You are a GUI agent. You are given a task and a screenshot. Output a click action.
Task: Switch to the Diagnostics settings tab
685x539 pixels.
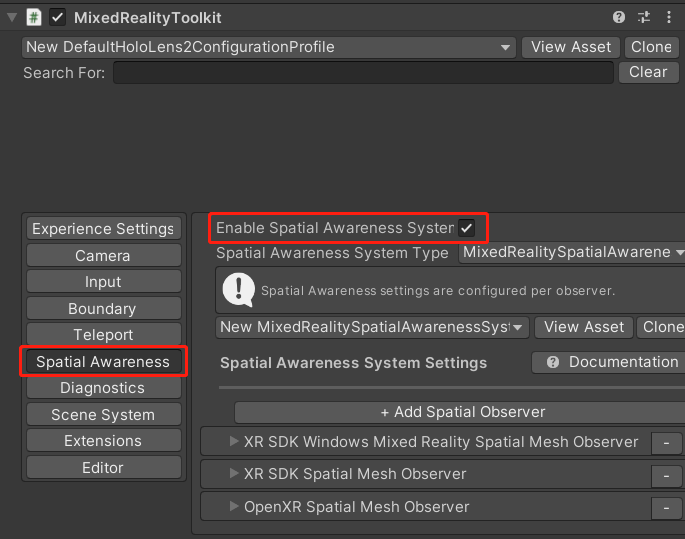tap(102, 388)
